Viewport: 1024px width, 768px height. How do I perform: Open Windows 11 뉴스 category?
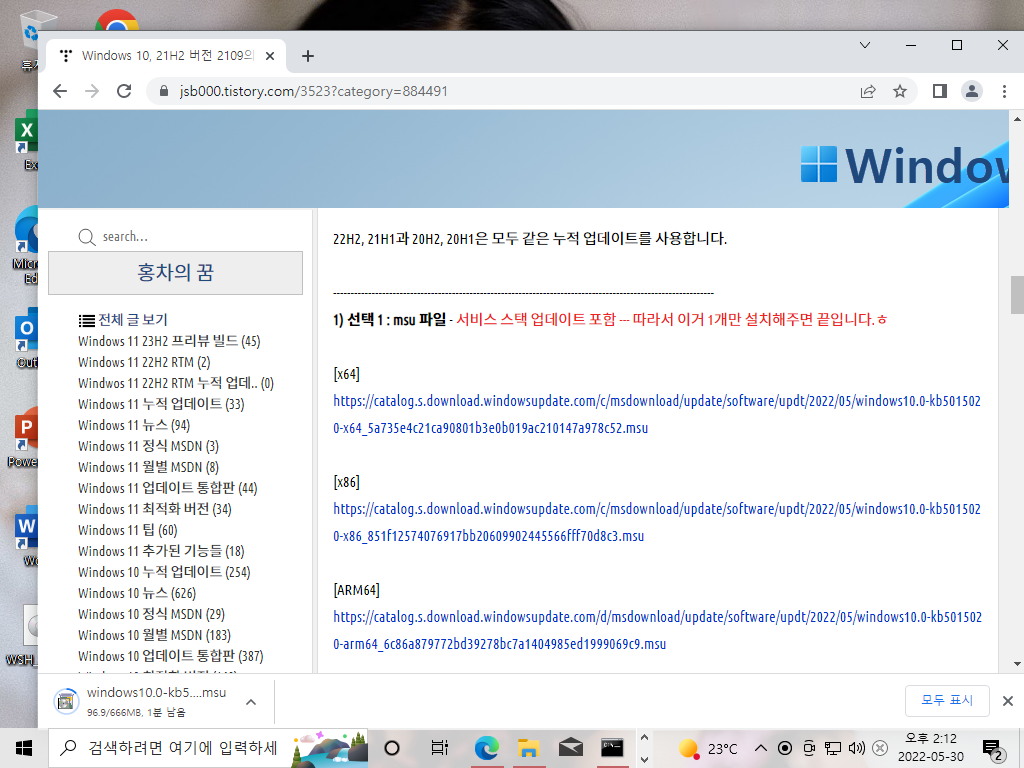pos(134,425)
